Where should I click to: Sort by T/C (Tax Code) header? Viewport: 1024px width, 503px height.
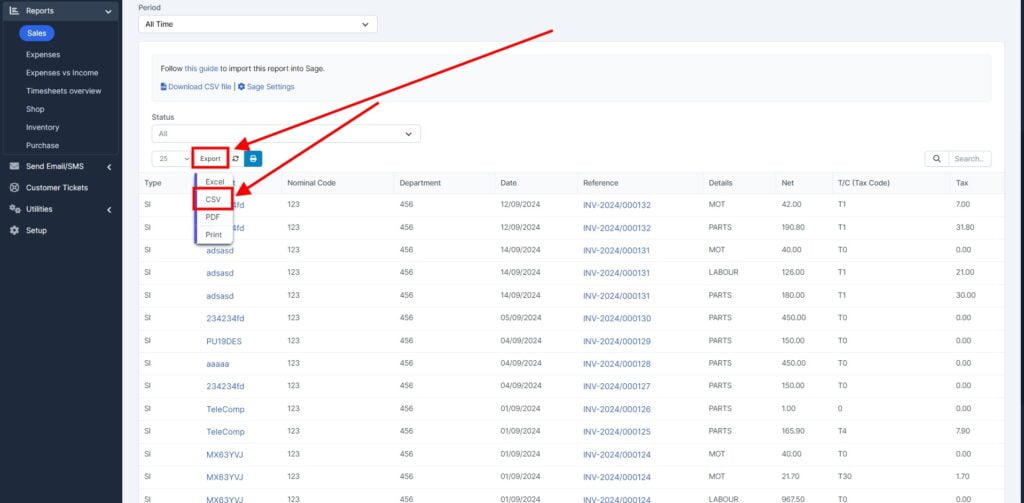coord(863,183)
